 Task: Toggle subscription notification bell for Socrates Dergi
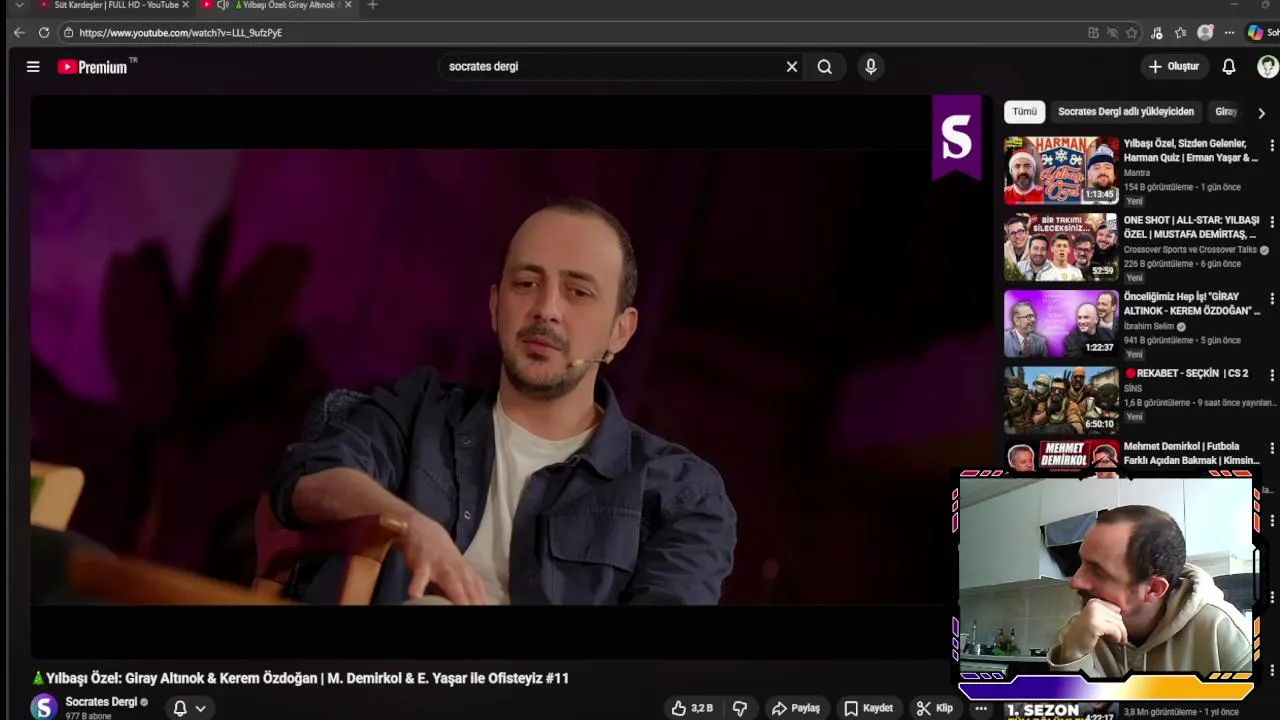180,708
